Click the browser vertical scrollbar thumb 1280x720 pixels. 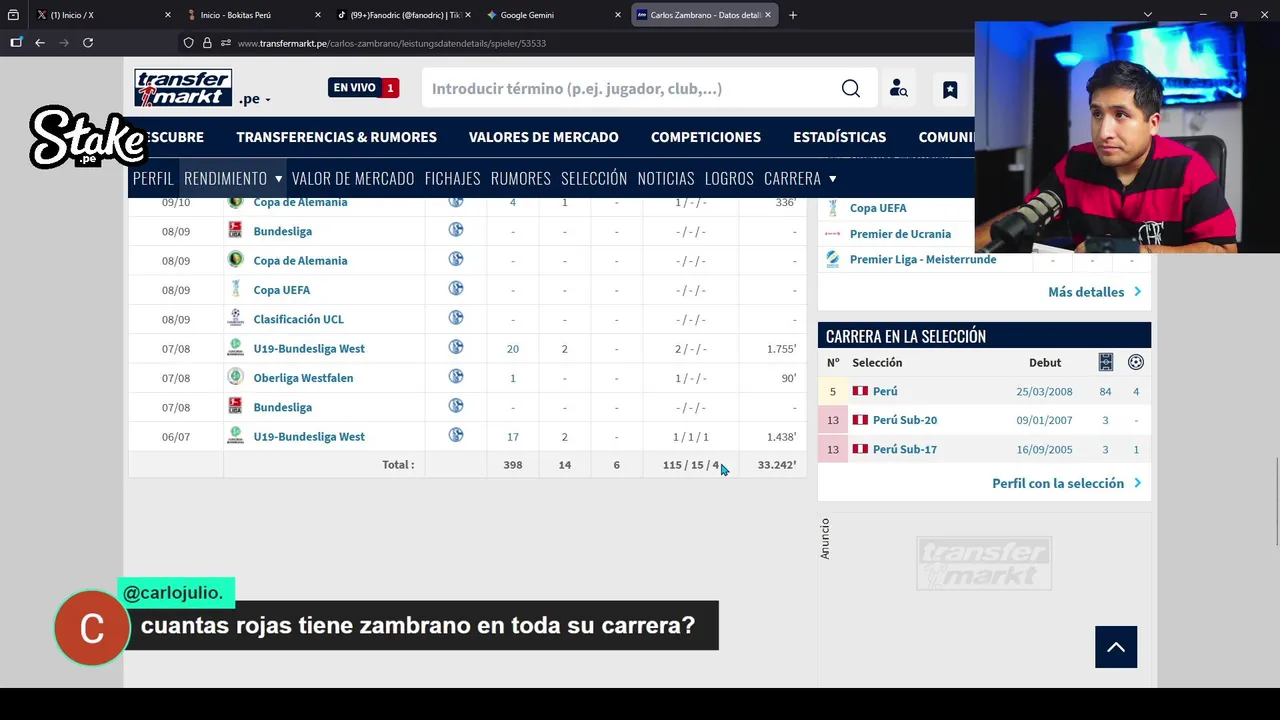click(x=1275, y=501)
